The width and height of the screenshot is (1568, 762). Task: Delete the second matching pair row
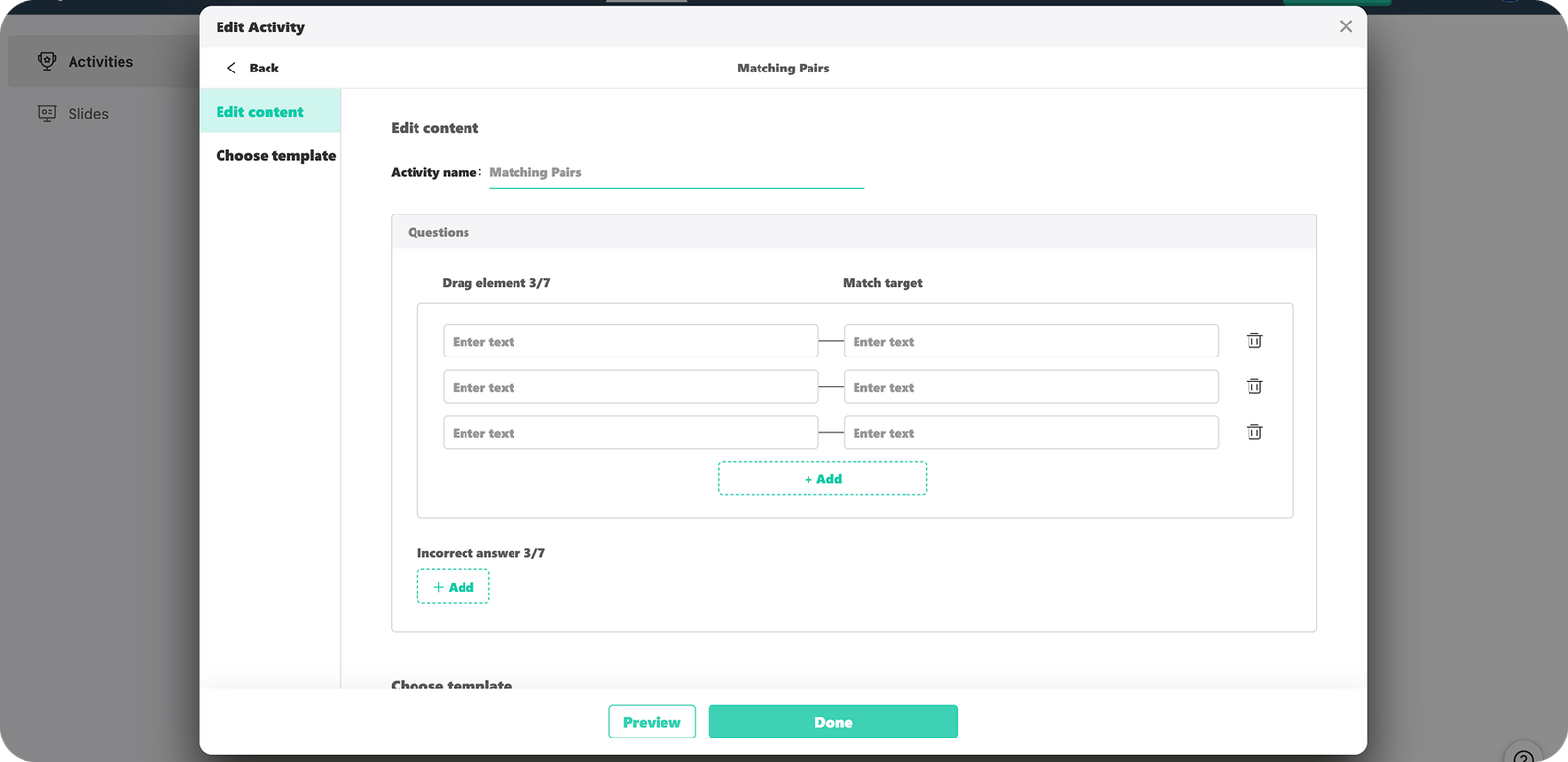pos(1253,387)
